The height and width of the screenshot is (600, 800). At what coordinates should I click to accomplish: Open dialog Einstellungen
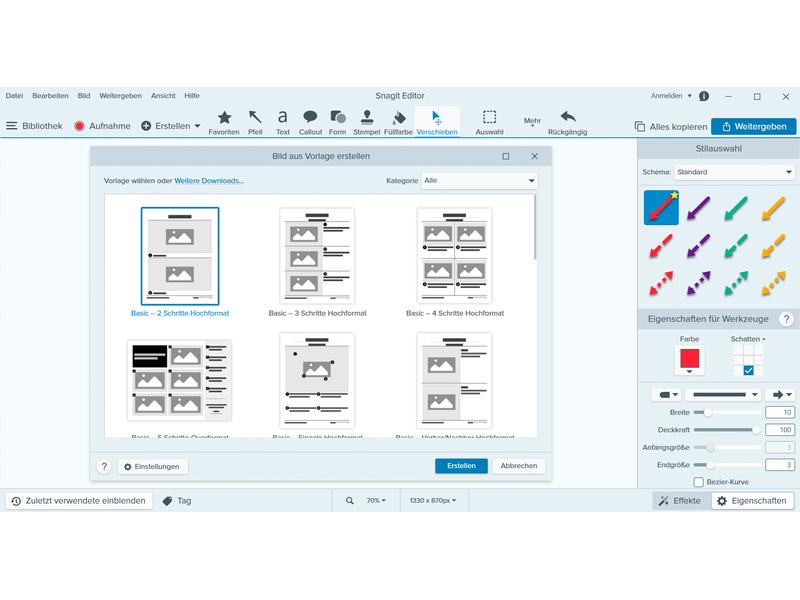coord(152,466)
